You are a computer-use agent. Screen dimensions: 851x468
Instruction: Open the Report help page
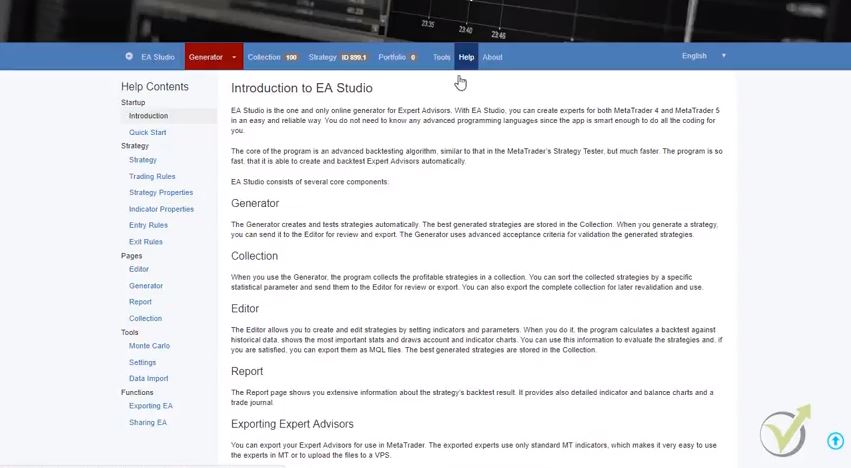(x=140, y=302)
